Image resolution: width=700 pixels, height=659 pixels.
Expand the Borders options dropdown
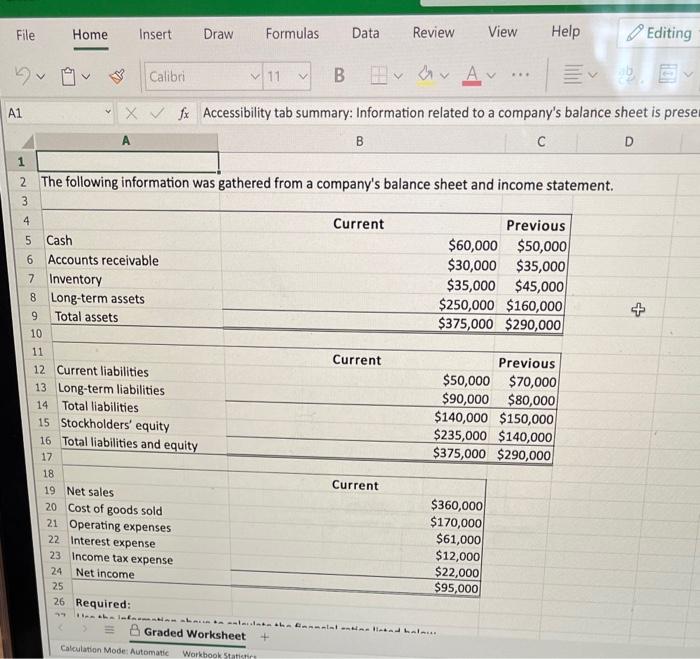click(398, 76)
